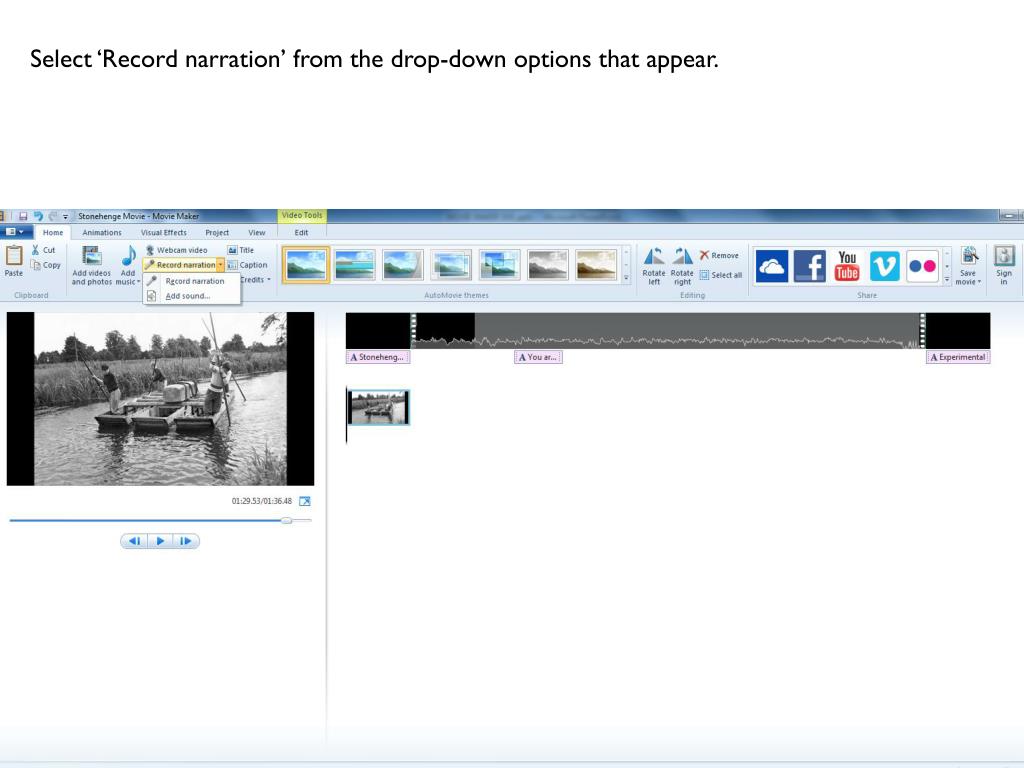Viewport: 1024px width, 768px height.
Task: Redo from quick access toolbar
Action: click(53, 216)
